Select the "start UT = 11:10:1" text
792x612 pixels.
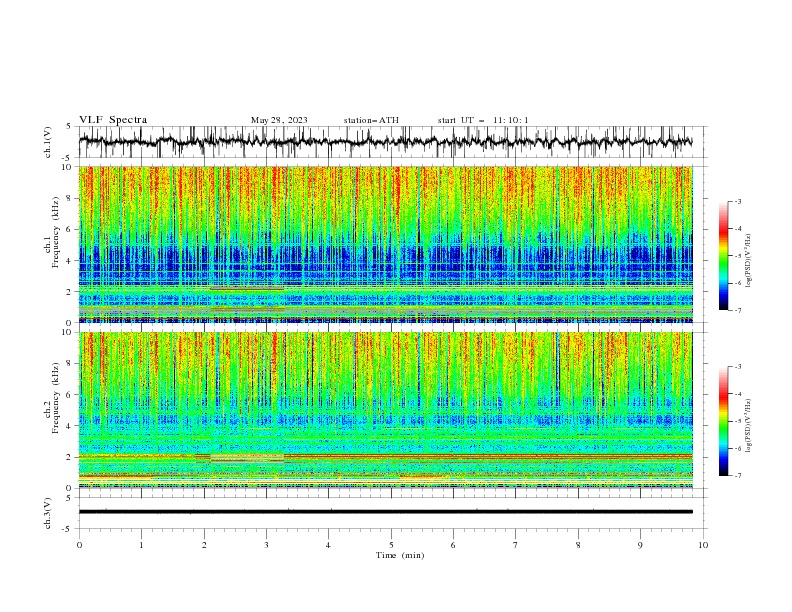(x=483, y=120)
